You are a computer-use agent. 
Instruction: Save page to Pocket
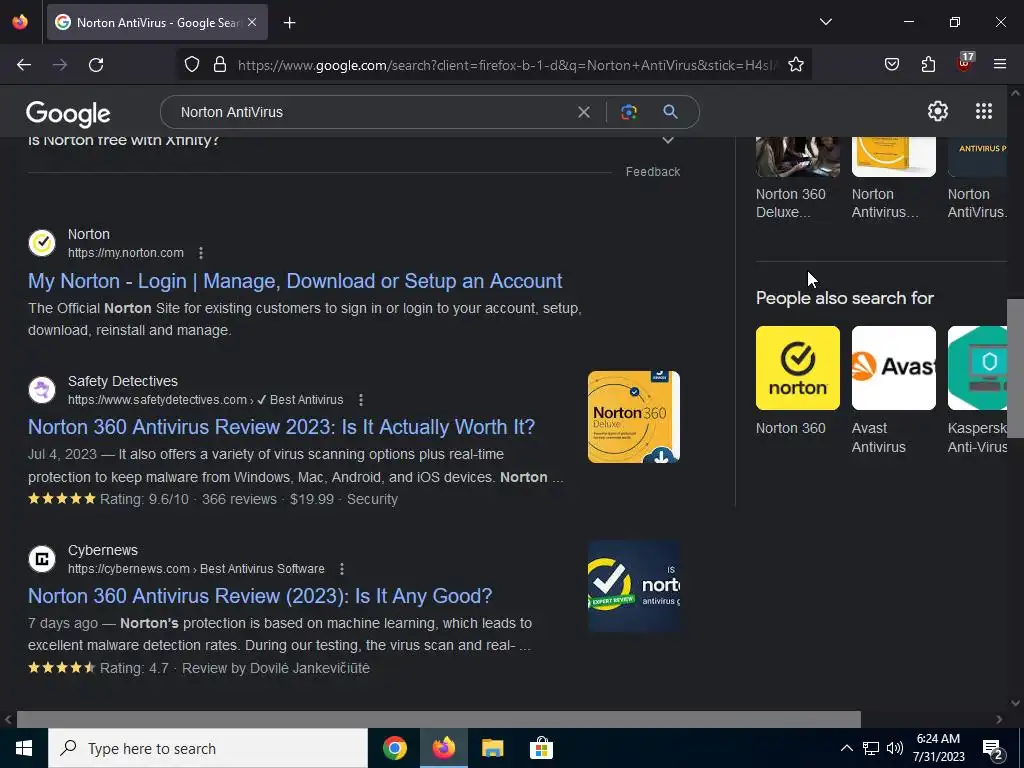[x=891, y=65]
